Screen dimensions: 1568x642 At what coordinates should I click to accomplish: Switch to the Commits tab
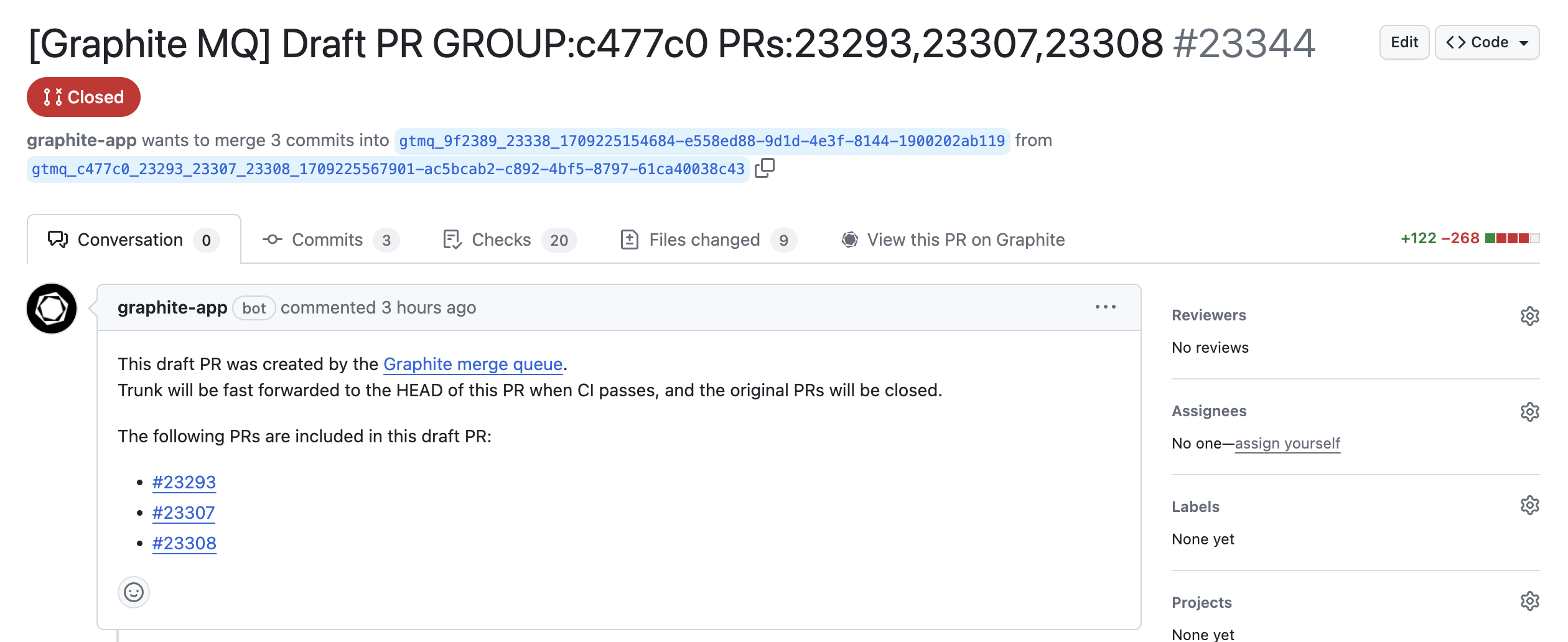[x=330, y=240]
